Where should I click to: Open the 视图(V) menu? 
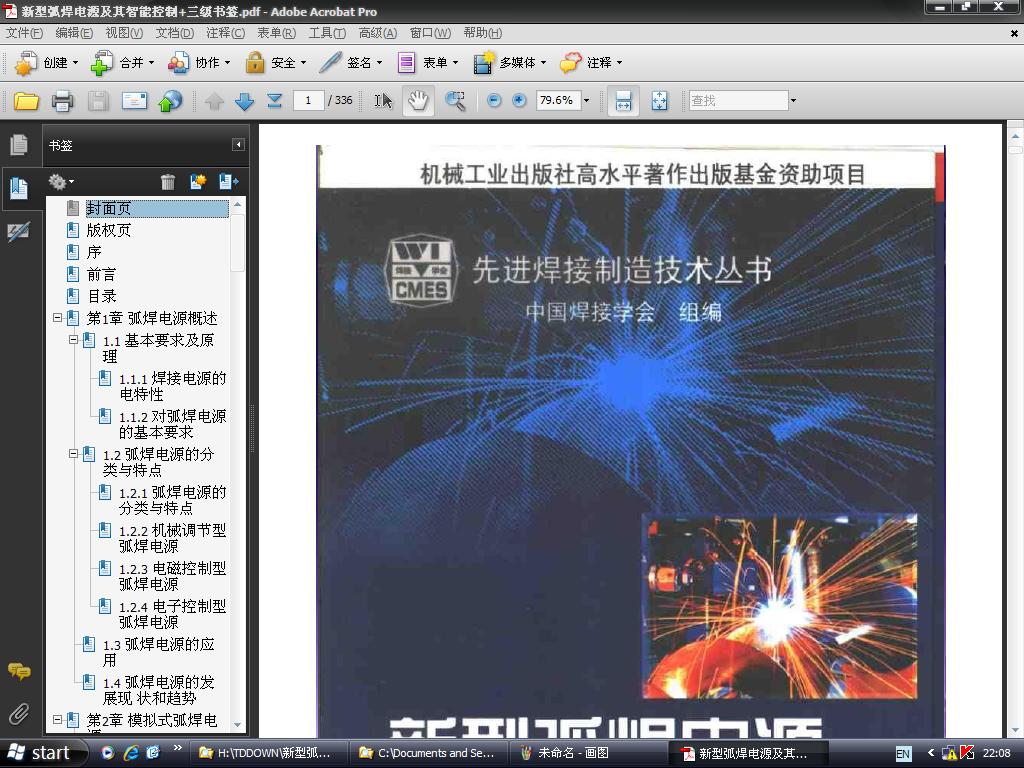(124, 33)
